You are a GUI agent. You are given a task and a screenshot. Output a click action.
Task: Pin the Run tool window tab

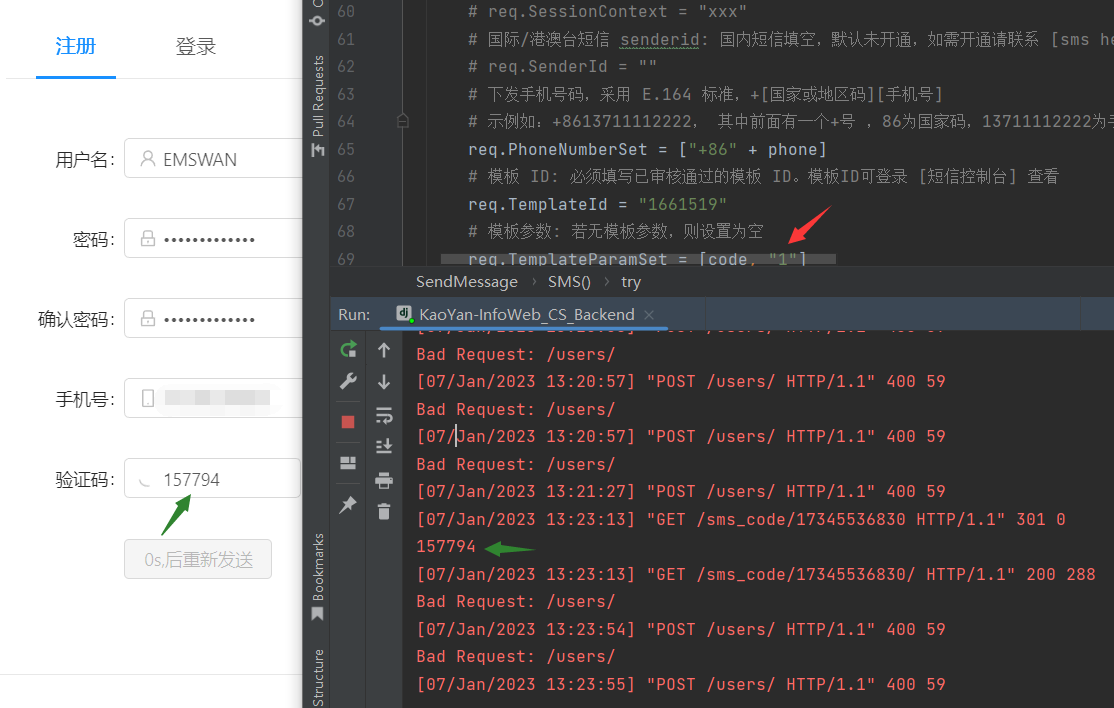point(347,505)
